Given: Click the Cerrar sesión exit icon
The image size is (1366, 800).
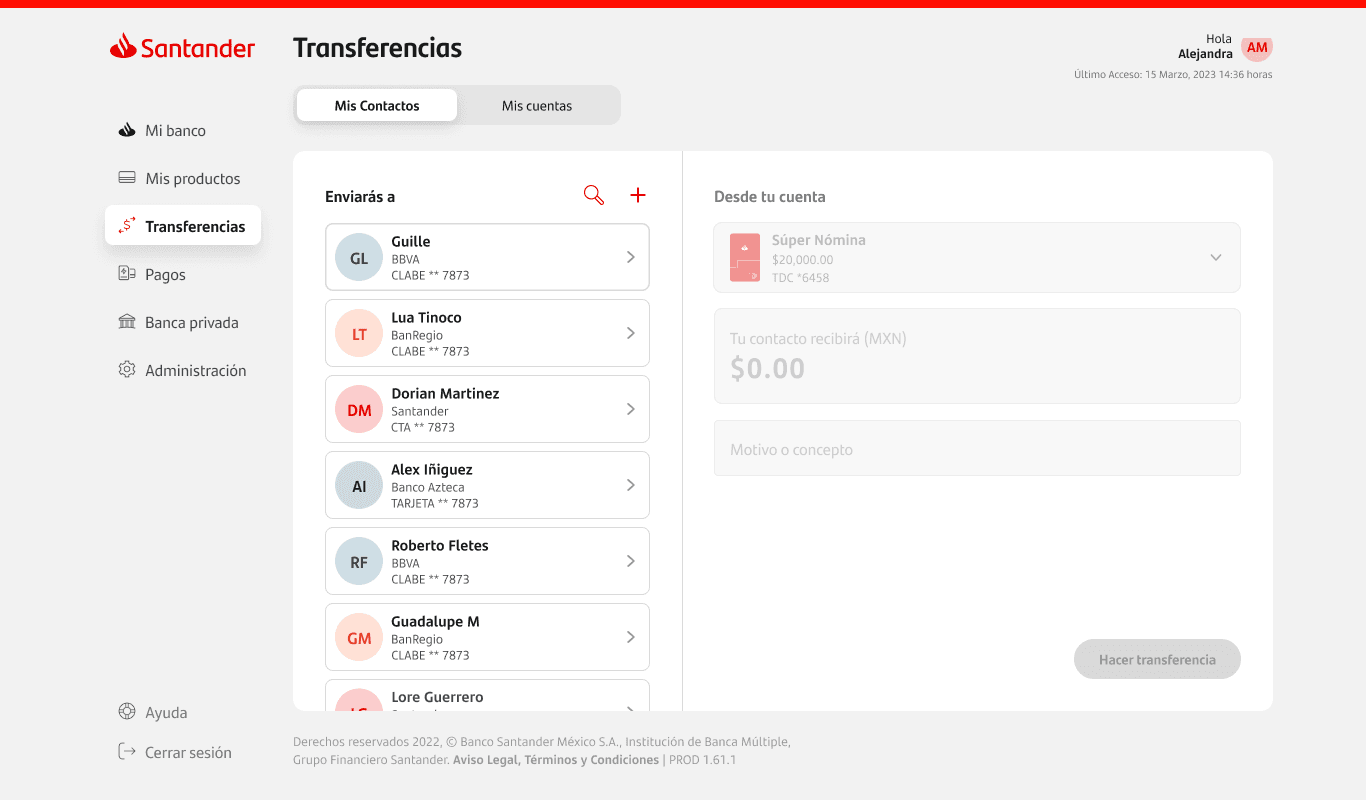Looking at the screenshot, I should (x=127, y=752).
